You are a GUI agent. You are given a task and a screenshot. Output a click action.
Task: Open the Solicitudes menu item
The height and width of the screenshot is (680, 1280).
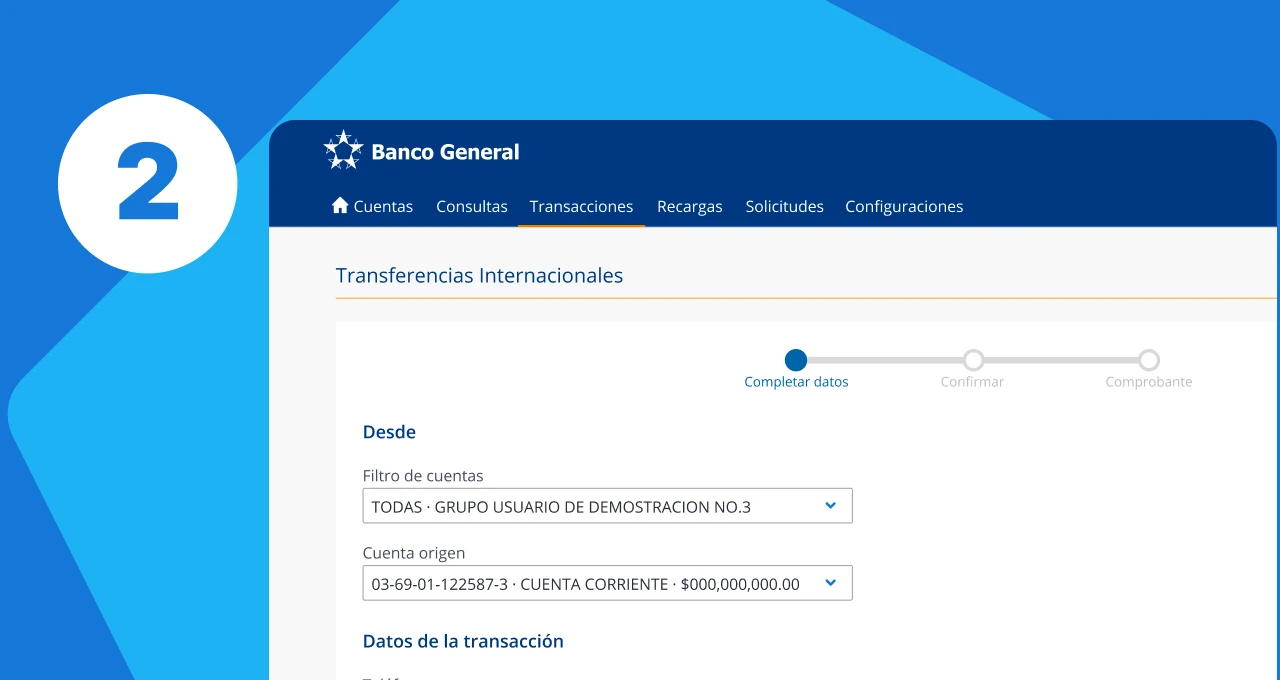click(784, 206)
